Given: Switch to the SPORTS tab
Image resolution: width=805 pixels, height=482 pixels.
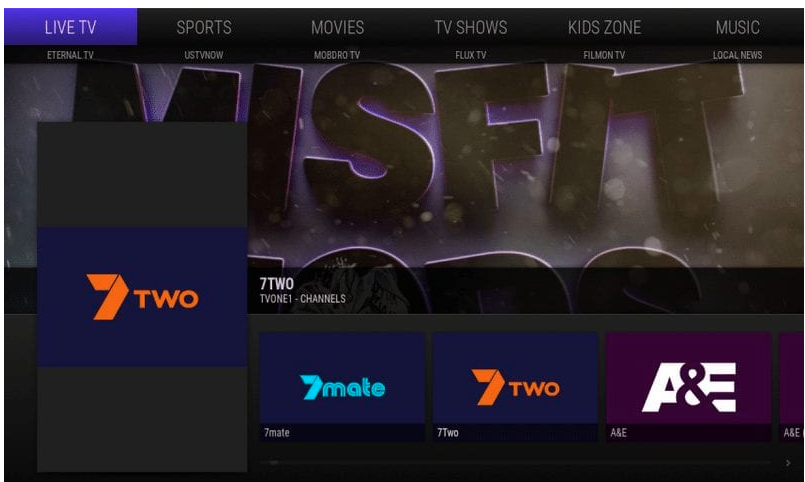Looking at the screenshot, I should pos(204,27).
